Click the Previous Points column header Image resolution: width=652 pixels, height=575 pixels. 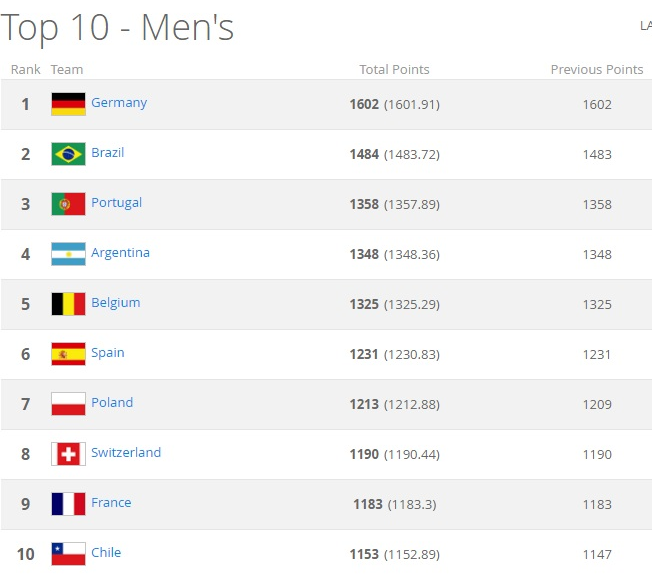[597, 70]
